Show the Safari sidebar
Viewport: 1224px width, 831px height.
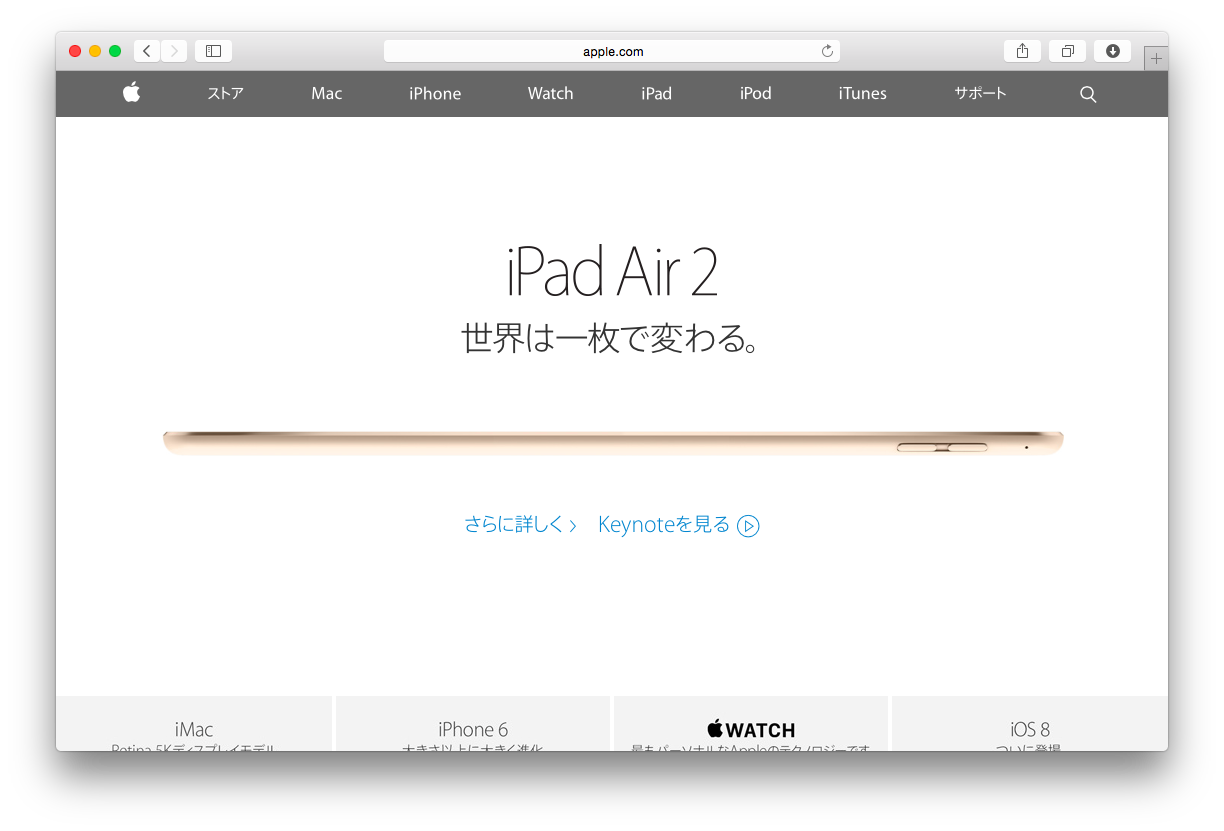[213, 51]
